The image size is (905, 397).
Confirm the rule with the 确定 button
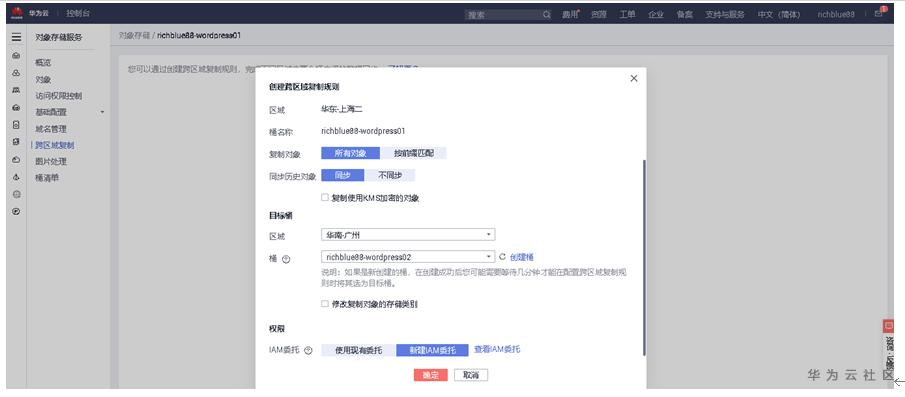(431, 376)
